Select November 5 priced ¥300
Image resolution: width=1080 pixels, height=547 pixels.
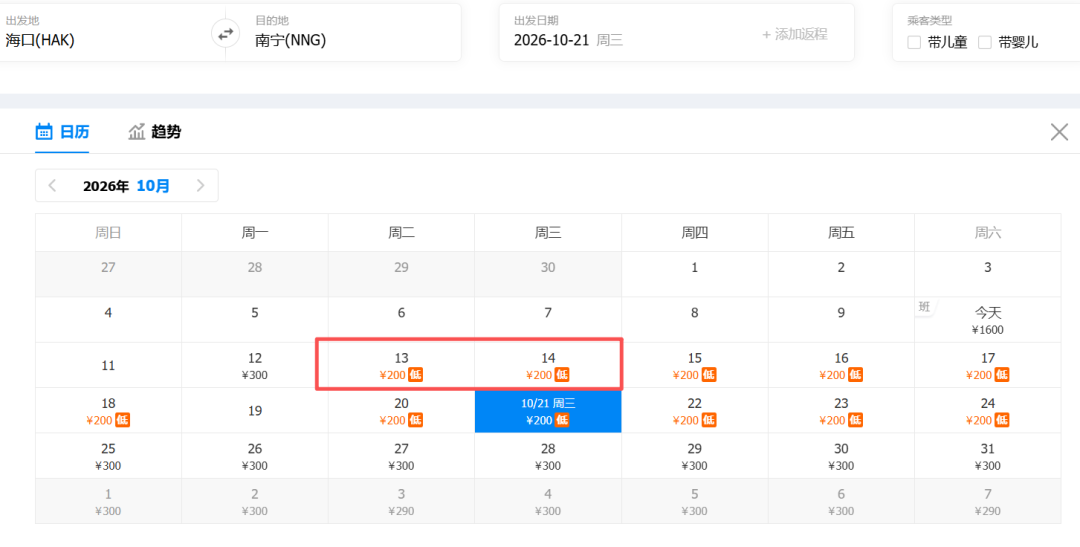coord(695,502)
